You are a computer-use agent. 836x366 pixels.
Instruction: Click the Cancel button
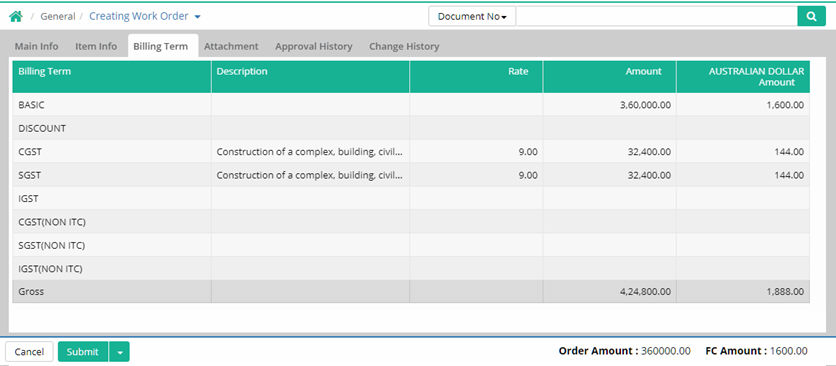(x=29, y=352)
